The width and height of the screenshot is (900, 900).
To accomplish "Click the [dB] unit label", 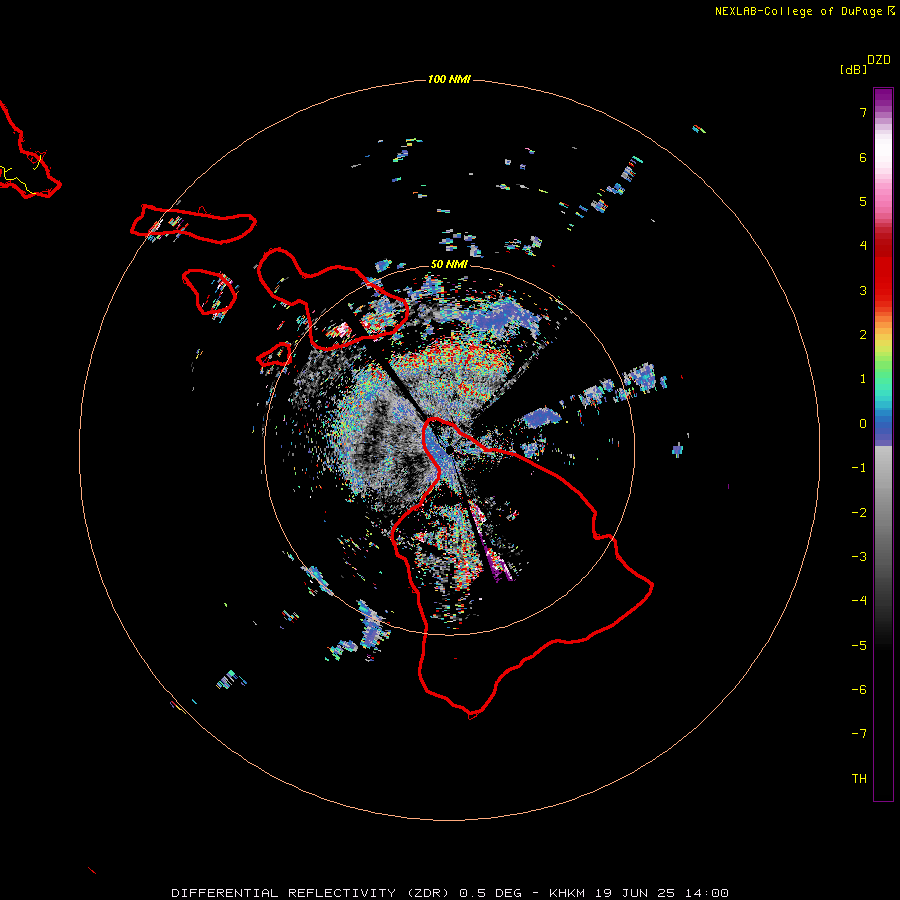I will [x=853, y=69].
